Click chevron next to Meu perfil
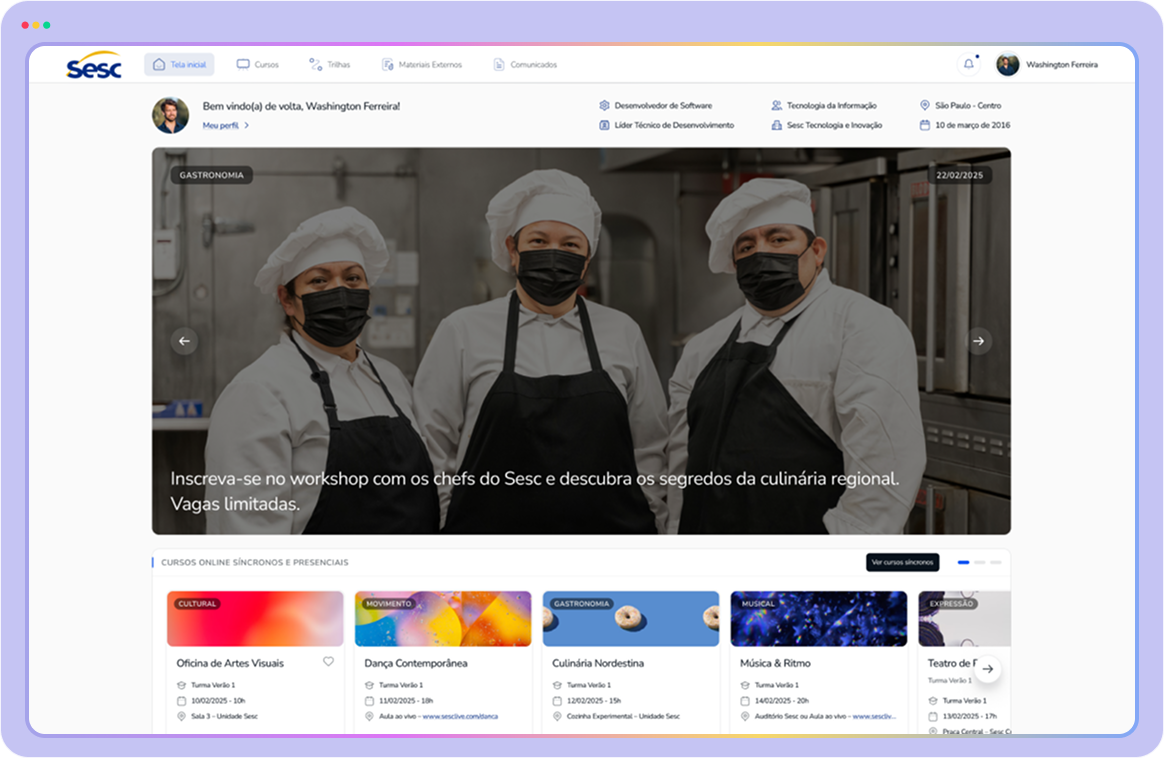This screenshot has height=758, width=1164. [246, 125]
